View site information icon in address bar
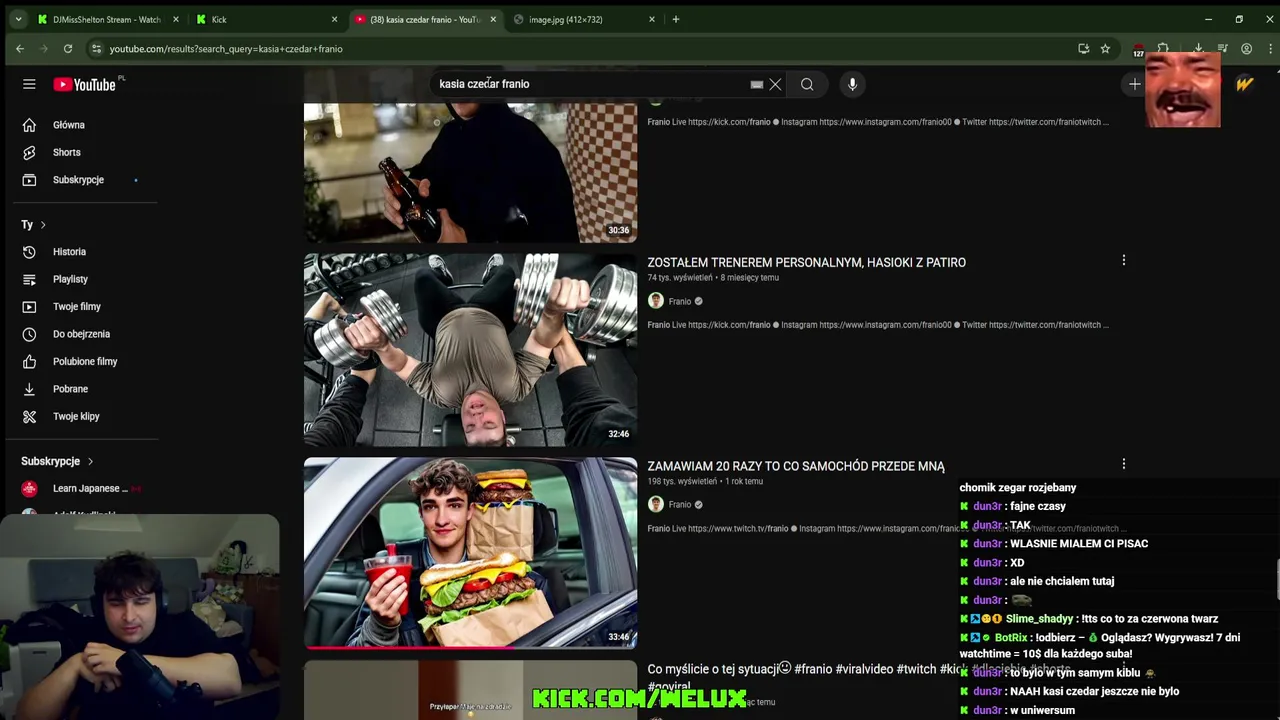This screenshot has height=720, width=1280. (x=96, y=48)
